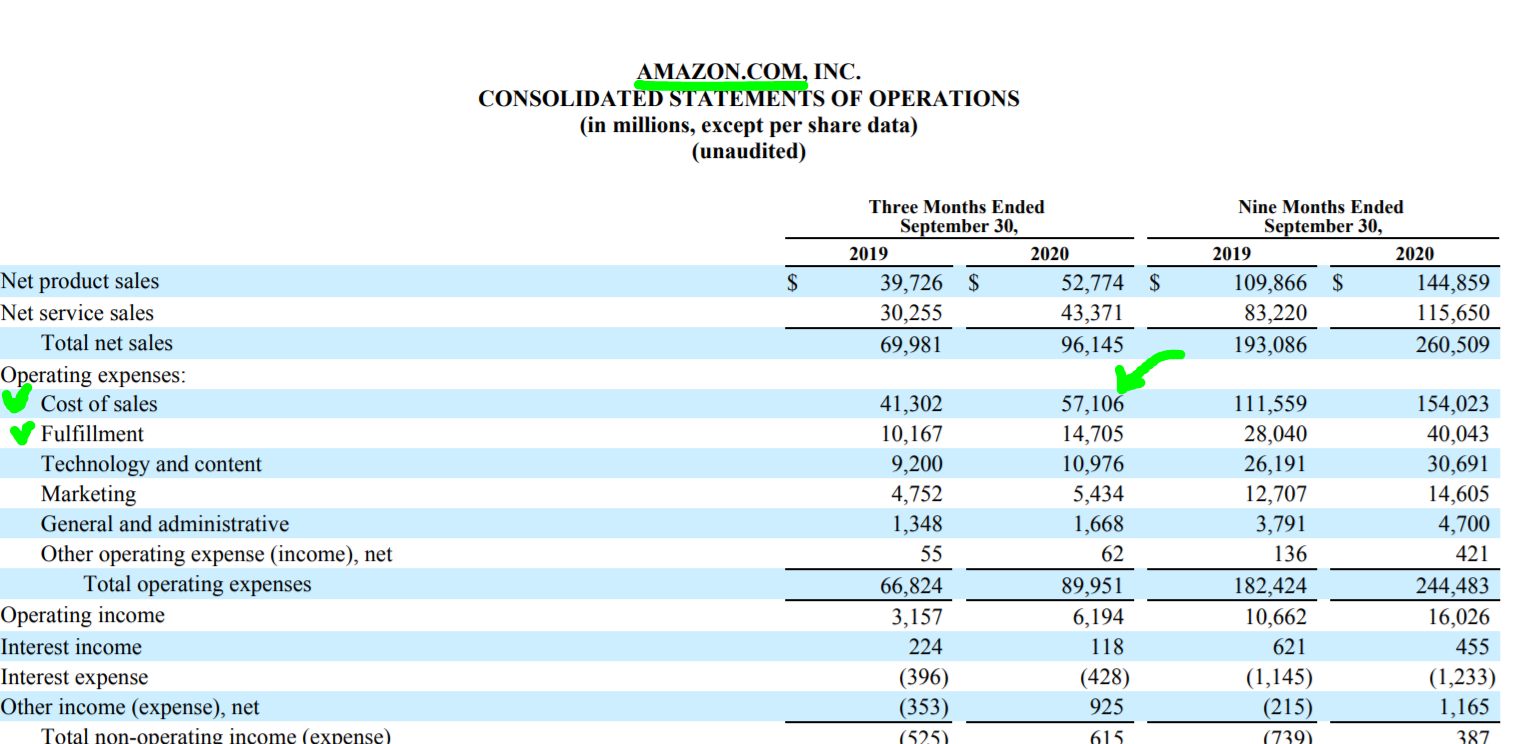This screenshot has height=744, width=1529.
Task: Select the interest income value 455
Action: [x=1474, y=647]
